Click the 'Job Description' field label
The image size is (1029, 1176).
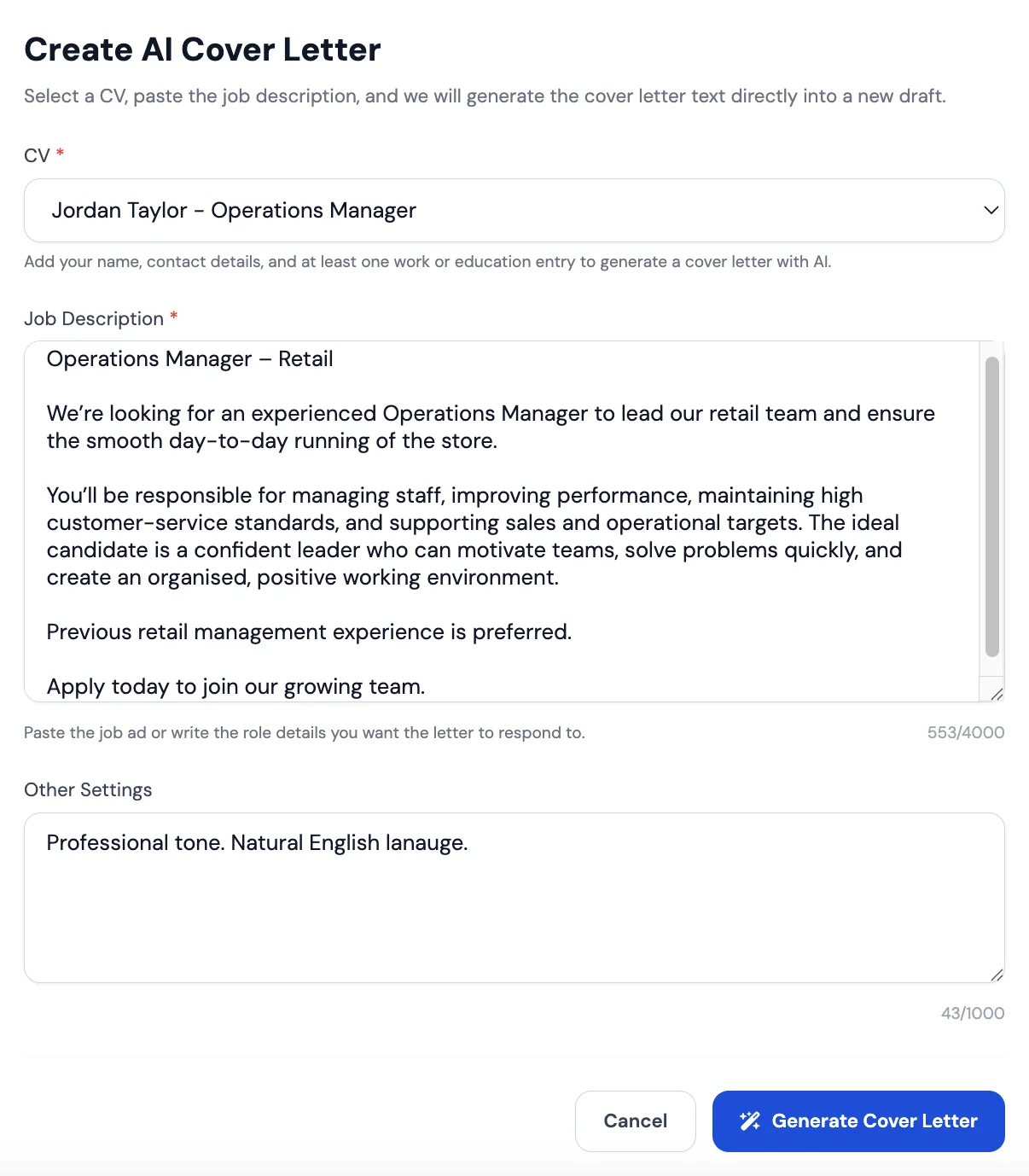pyautogui.click(x=94, y=318)
